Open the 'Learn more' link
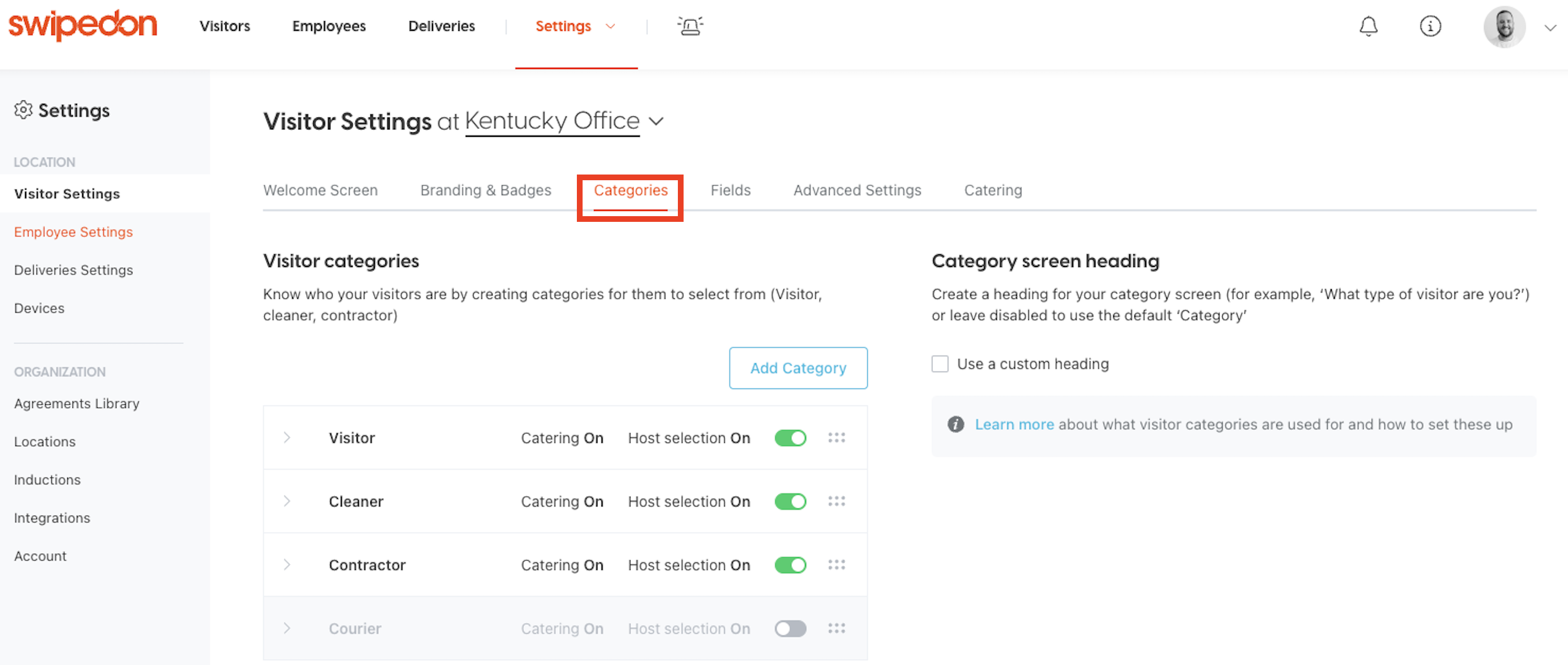 tap(1013, 425)
